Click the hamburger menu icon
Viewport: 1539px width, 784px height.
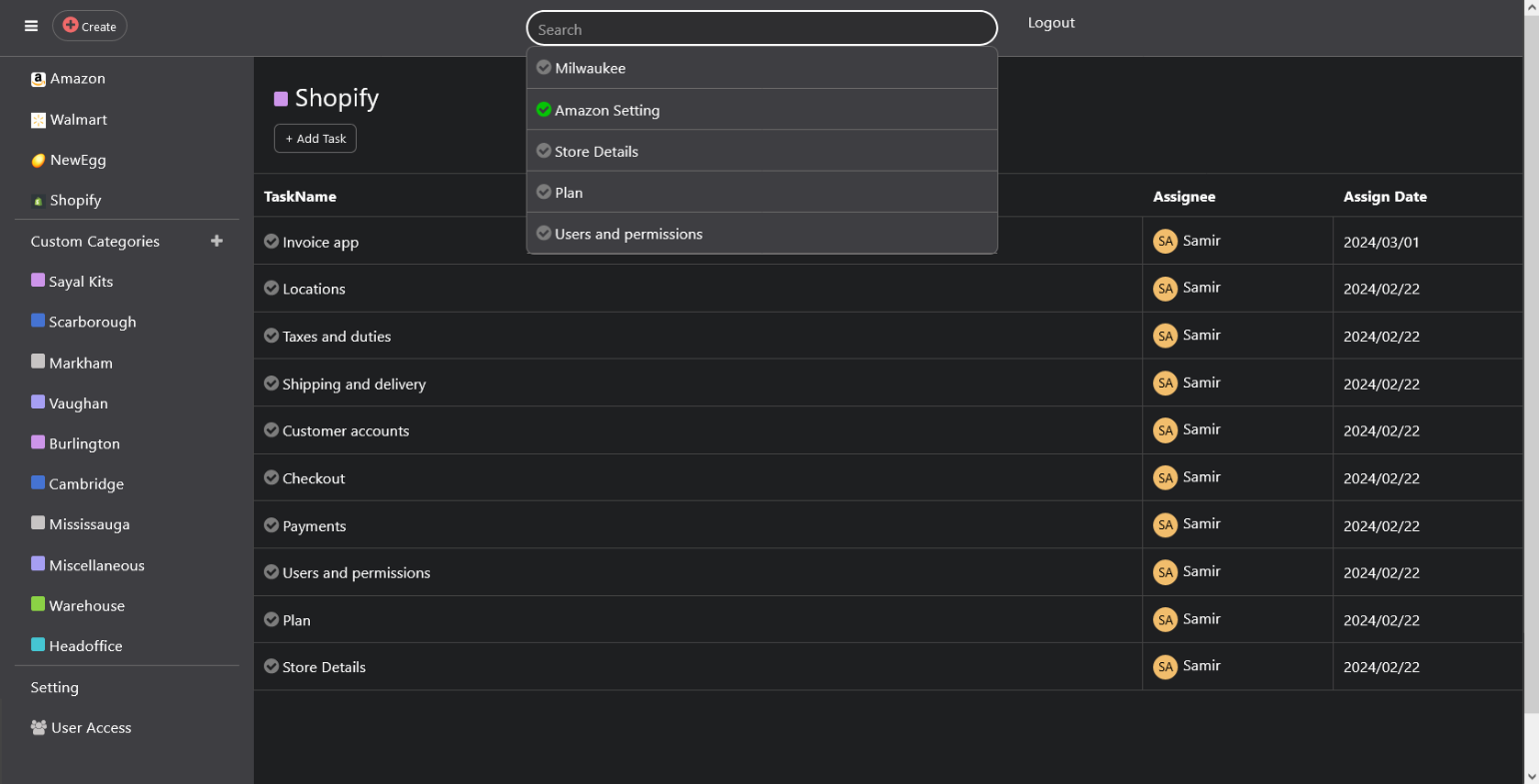pos(31,26)
